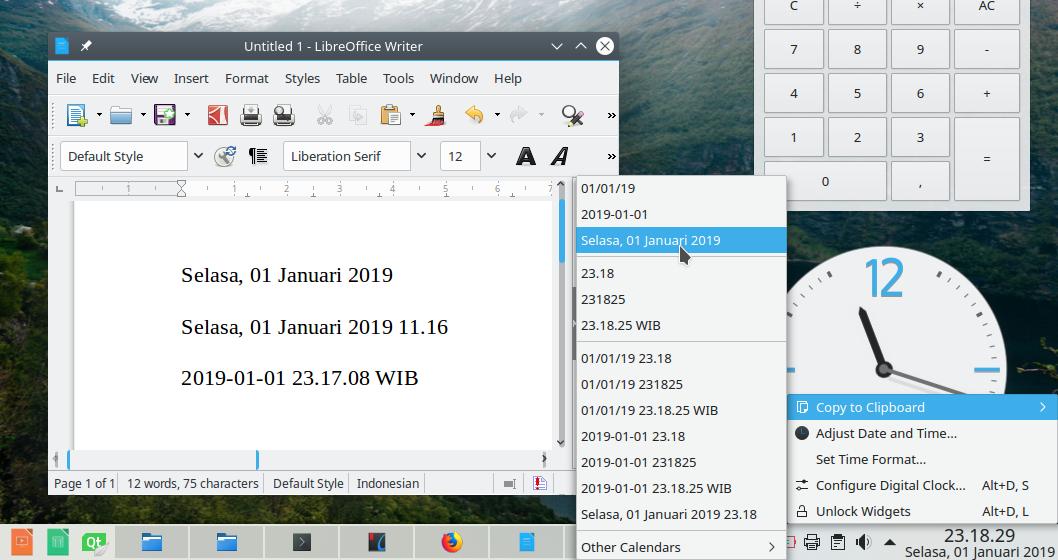This screenshot has height=560, width=1058.
Task: Click the Undo arrow icon
Action: tap(475, 115)
